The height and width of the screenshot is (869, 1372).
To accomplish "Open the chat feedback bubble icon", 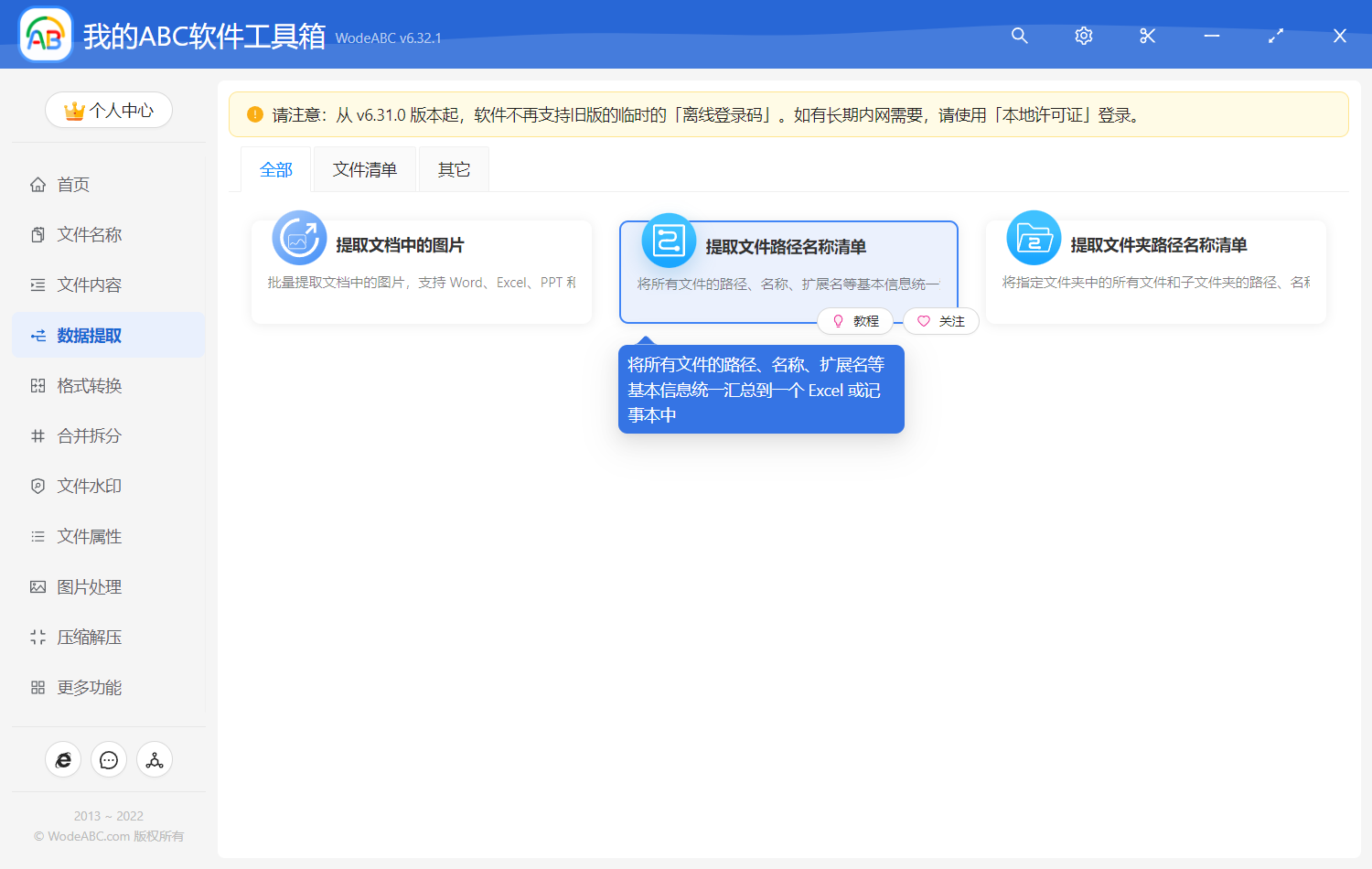I will click(x=109, y=759).
